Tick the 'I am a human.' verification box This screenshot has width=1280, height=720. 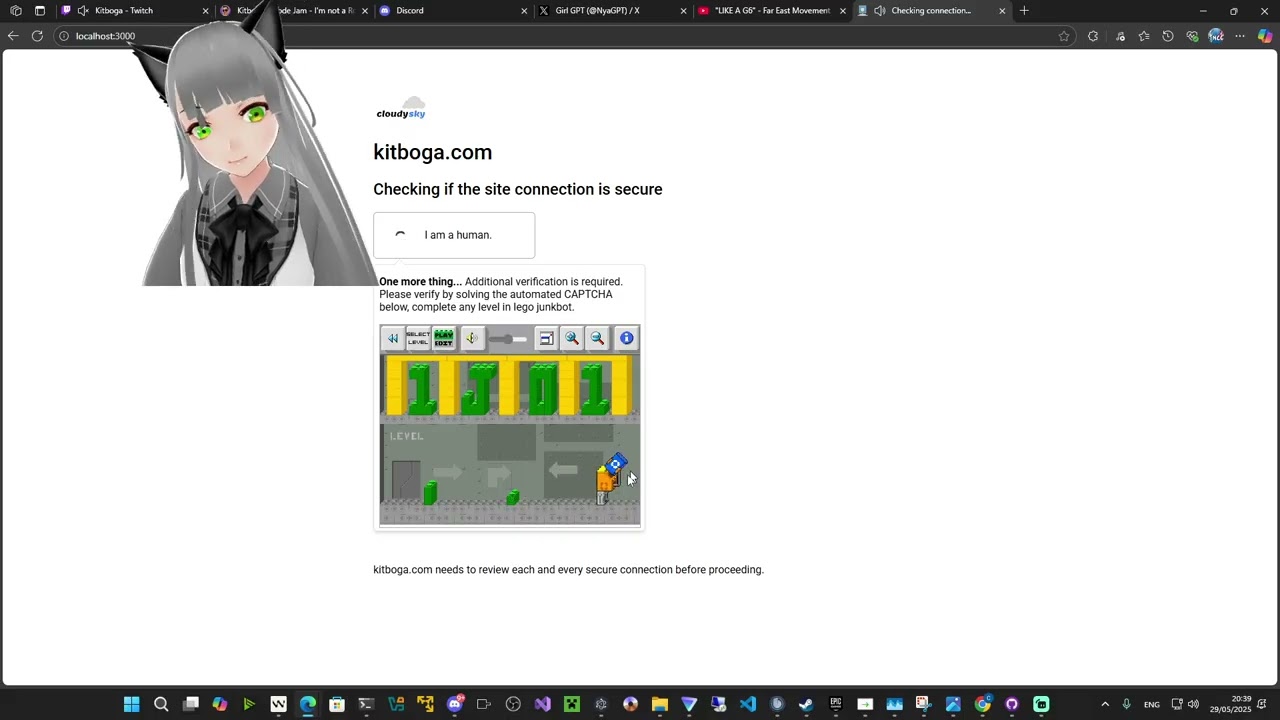400,235
